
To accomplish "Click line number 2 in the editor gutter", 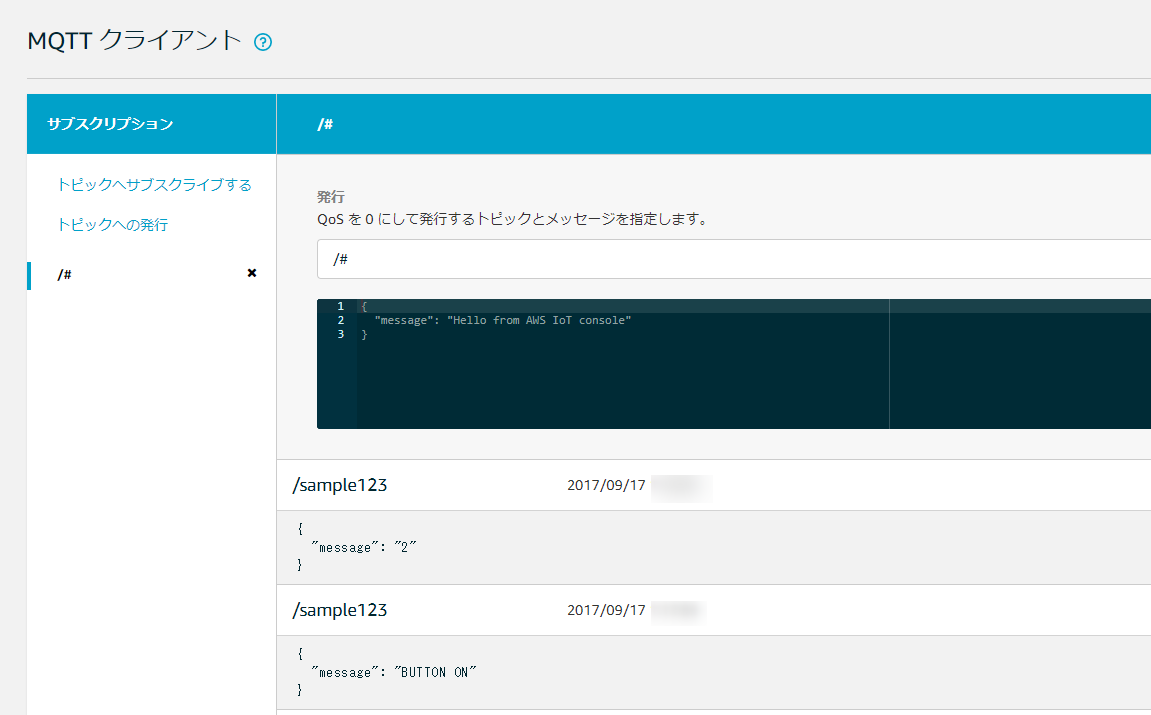I will click(x=340, y=320).
